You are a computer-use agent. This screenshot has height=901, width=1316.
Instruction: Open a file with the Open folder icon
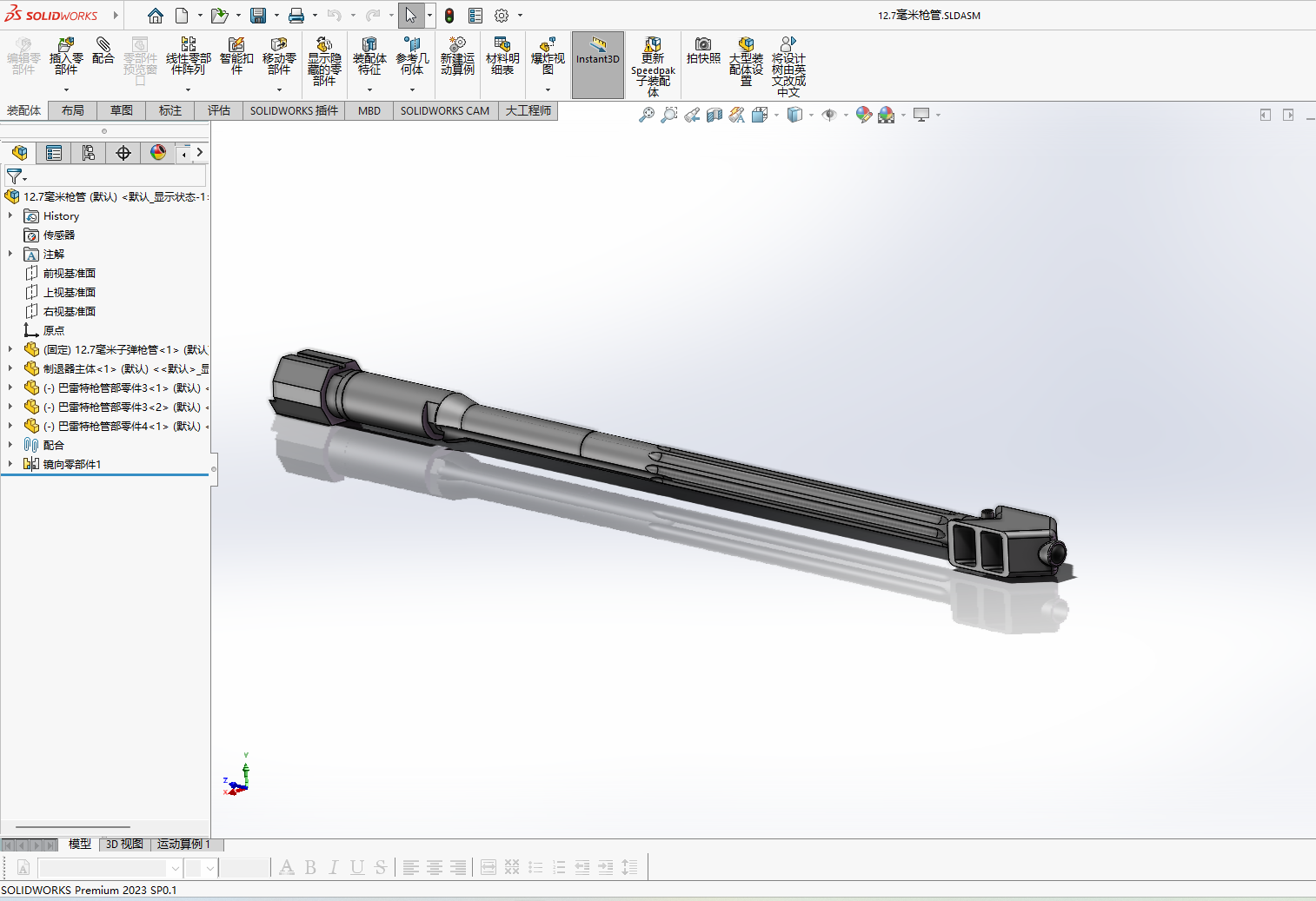[x=219, y=16]
